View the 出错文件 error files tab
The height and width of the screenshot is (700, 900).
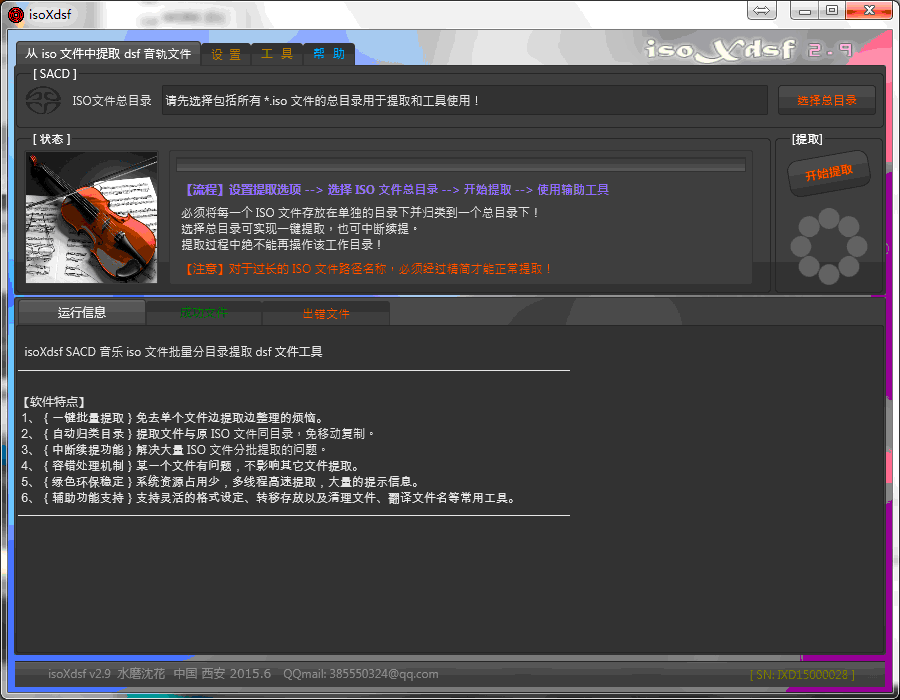326,313
